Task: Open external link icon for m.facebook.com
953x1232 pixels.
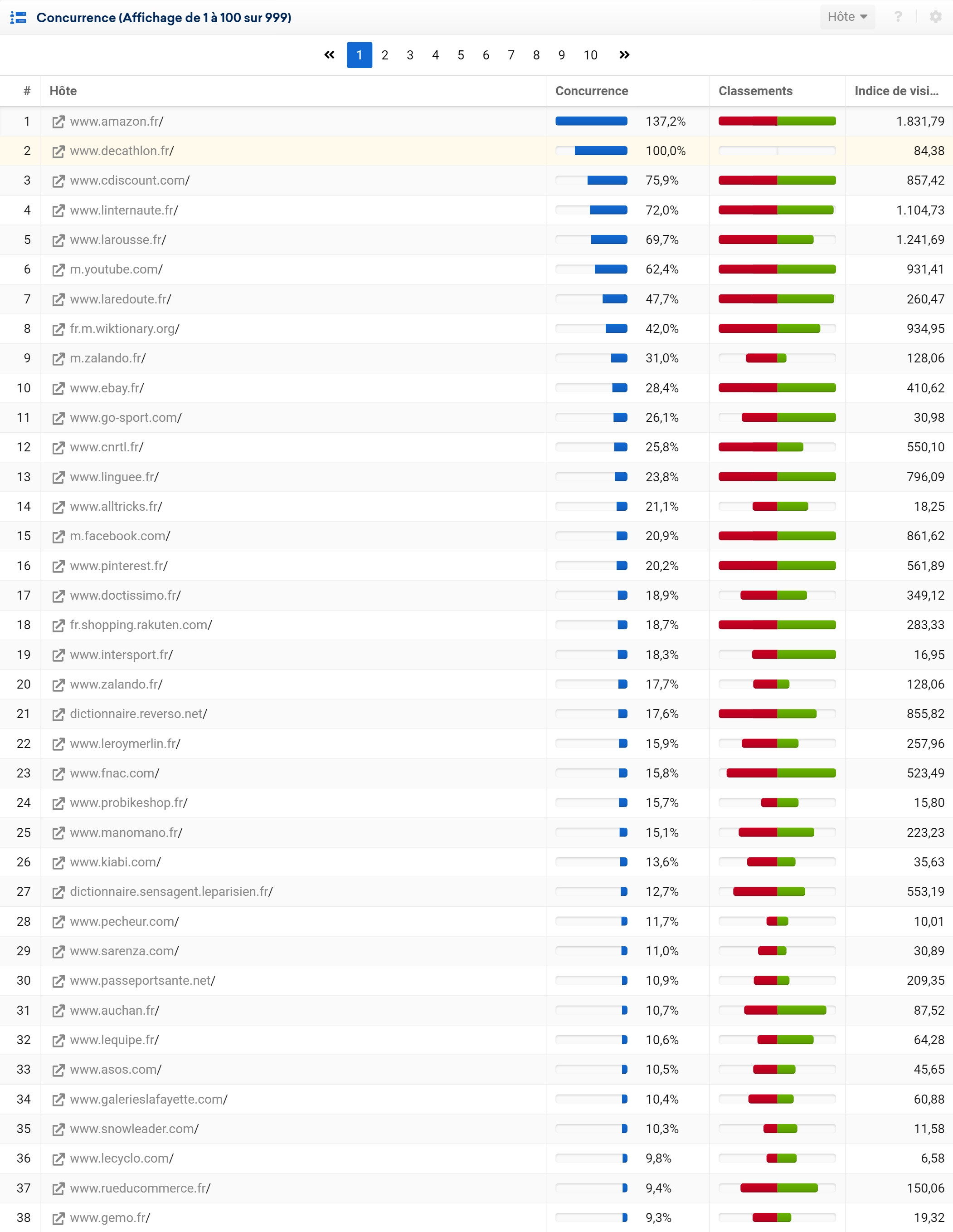Action: [58, 537]
